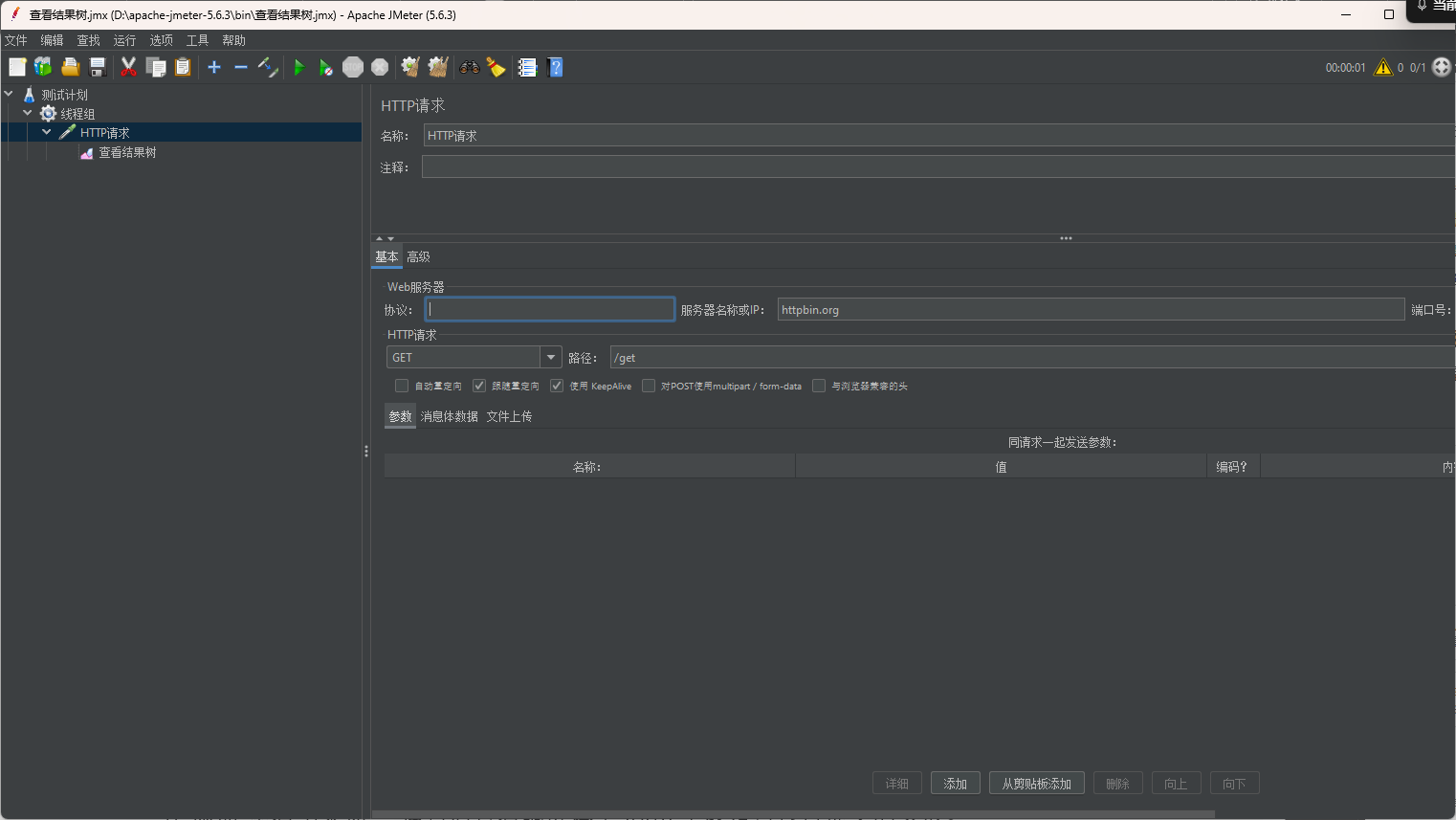Click the remote engines status icon
The height and width of the screenshot is (820, 1456).
point(1442,67)
